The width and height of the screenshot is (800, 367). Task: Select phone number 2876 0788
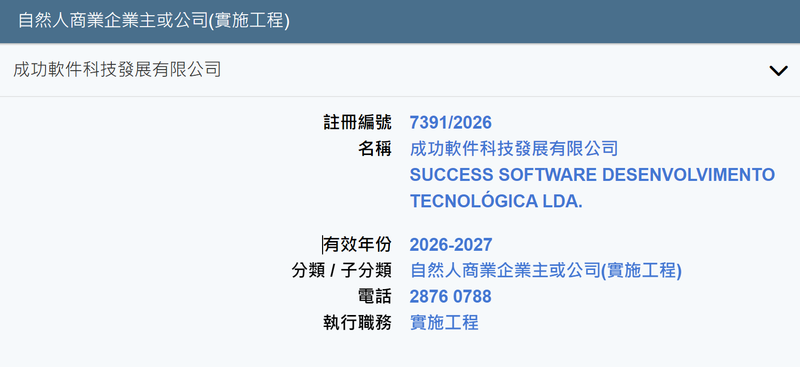451,297
